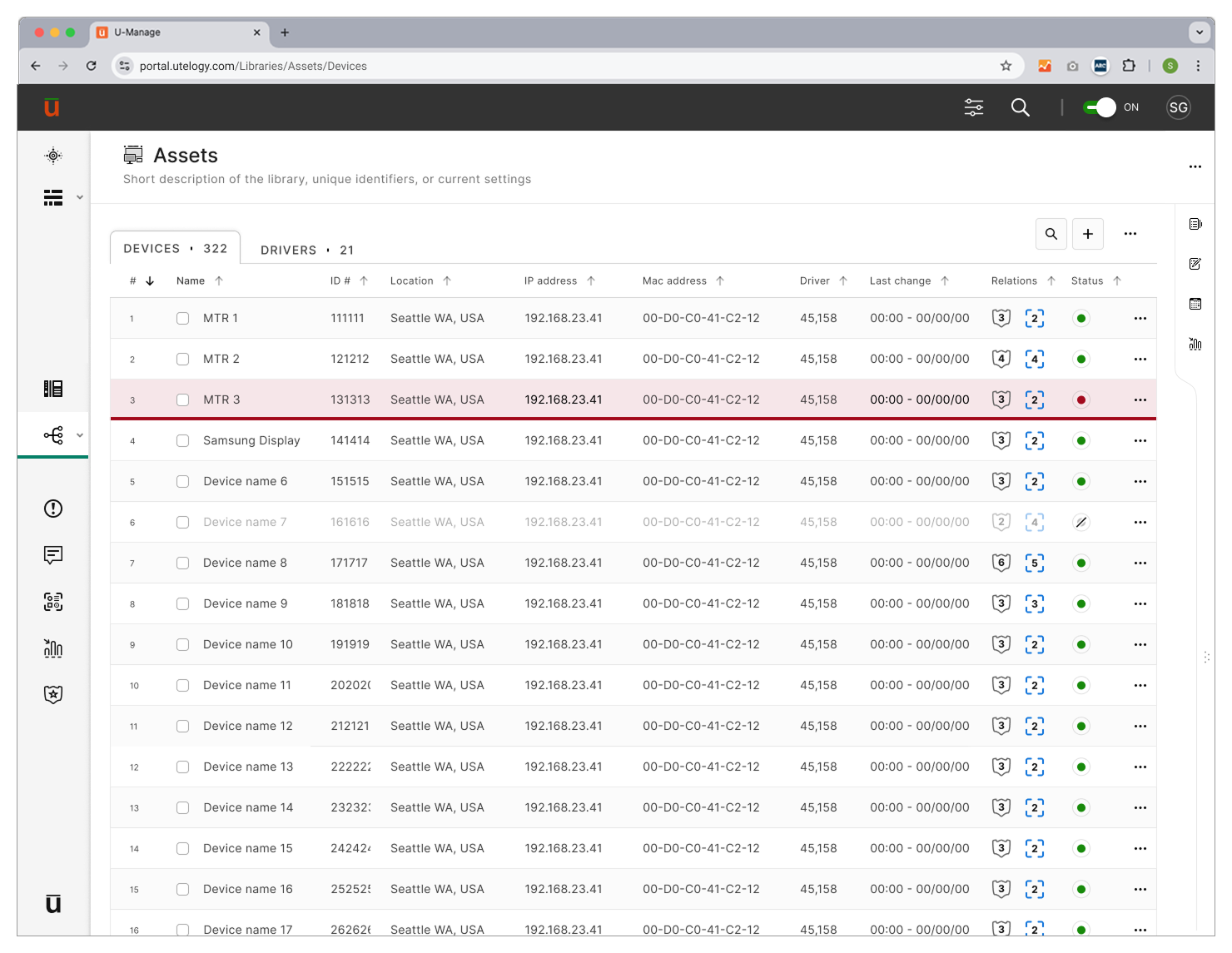The width and height of the screenshot is (1232, 953).
Task: Switch to the DEVICES tab
Action: (x=176, y=249)
